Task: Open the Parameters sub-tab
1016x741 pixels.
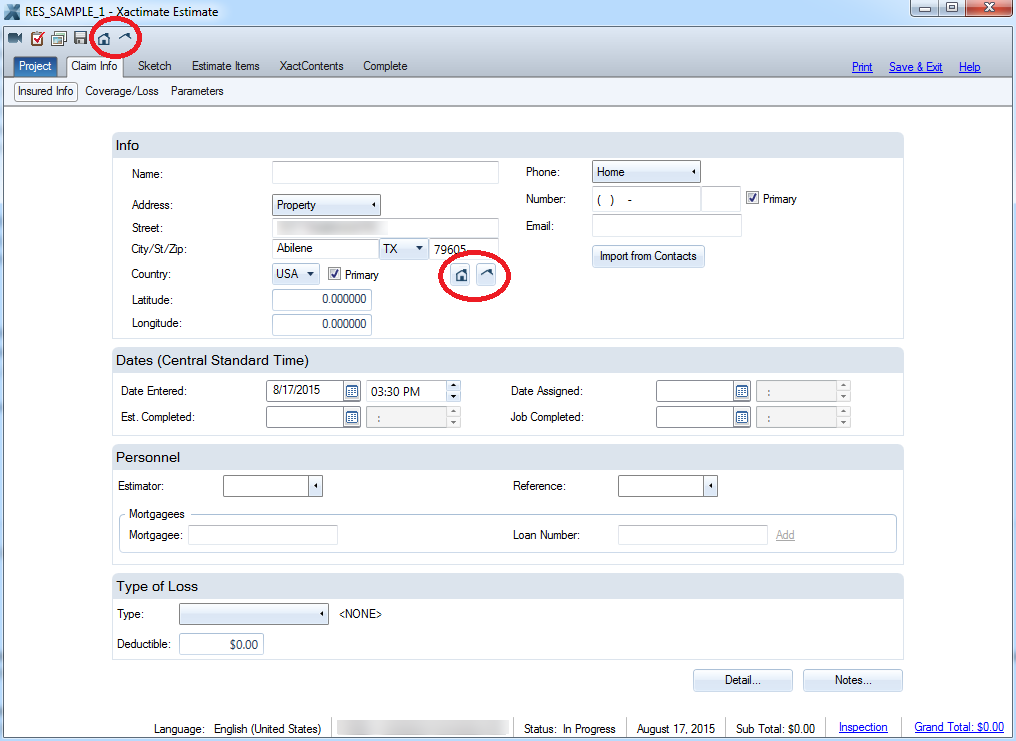Action: tap(197, 91)
